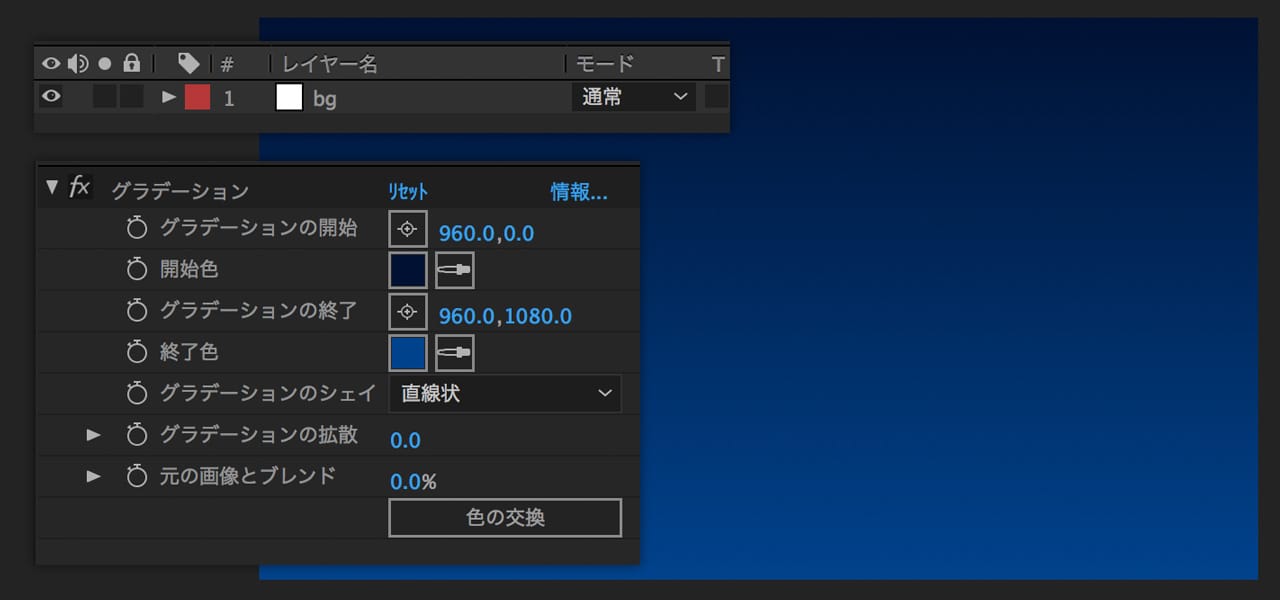Open the 直線状 gradient shape dropdown
This screenshot has height=600, width=1280.
pos(504,394)
